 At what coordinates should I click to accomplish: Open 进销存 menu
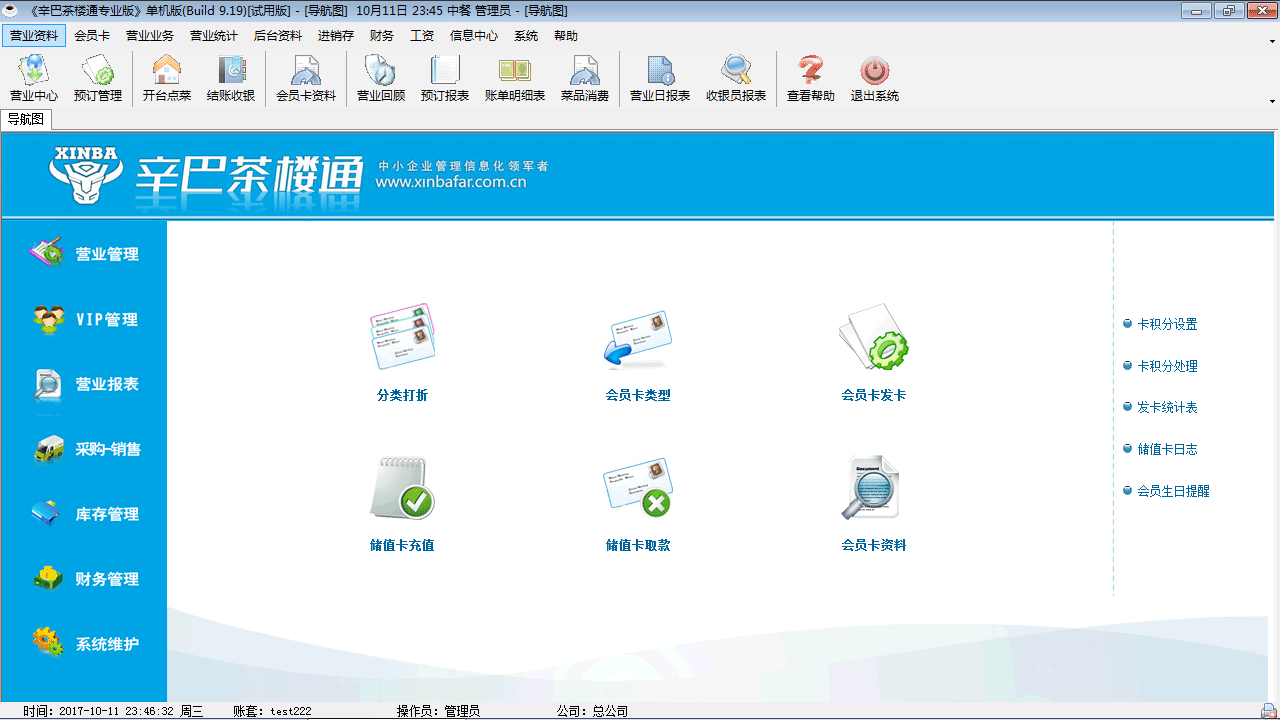(336, 35)
